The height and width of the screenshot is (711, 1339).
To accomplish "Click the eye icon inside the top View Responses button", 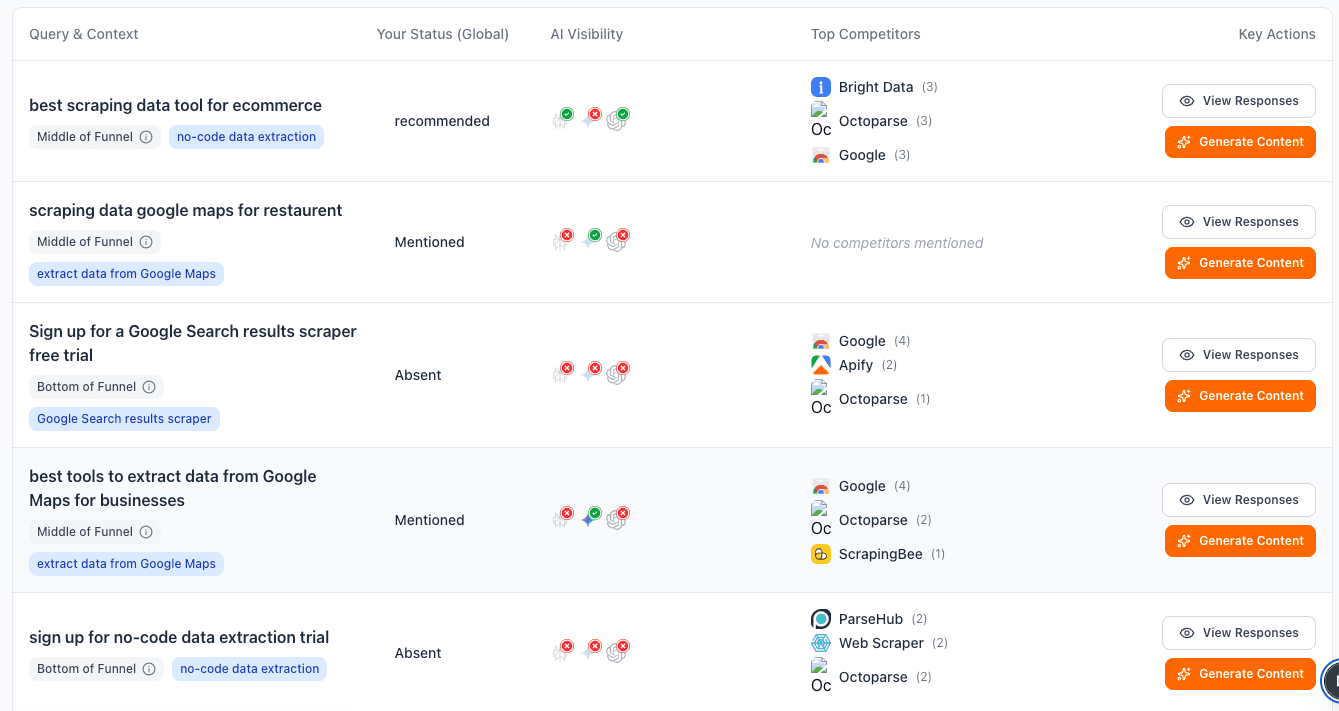I will 1185,101.
